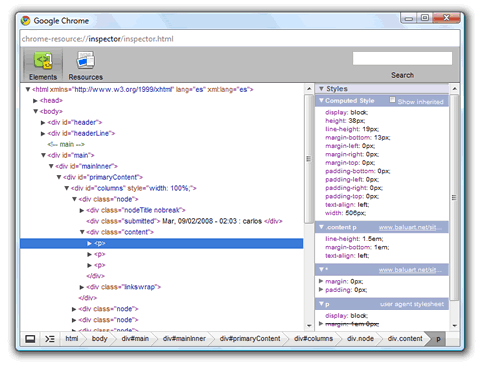Open the Elements panel icon
The width and height of the screenshot is (480, 365).
pyautogui.click(x=43, y=61)
